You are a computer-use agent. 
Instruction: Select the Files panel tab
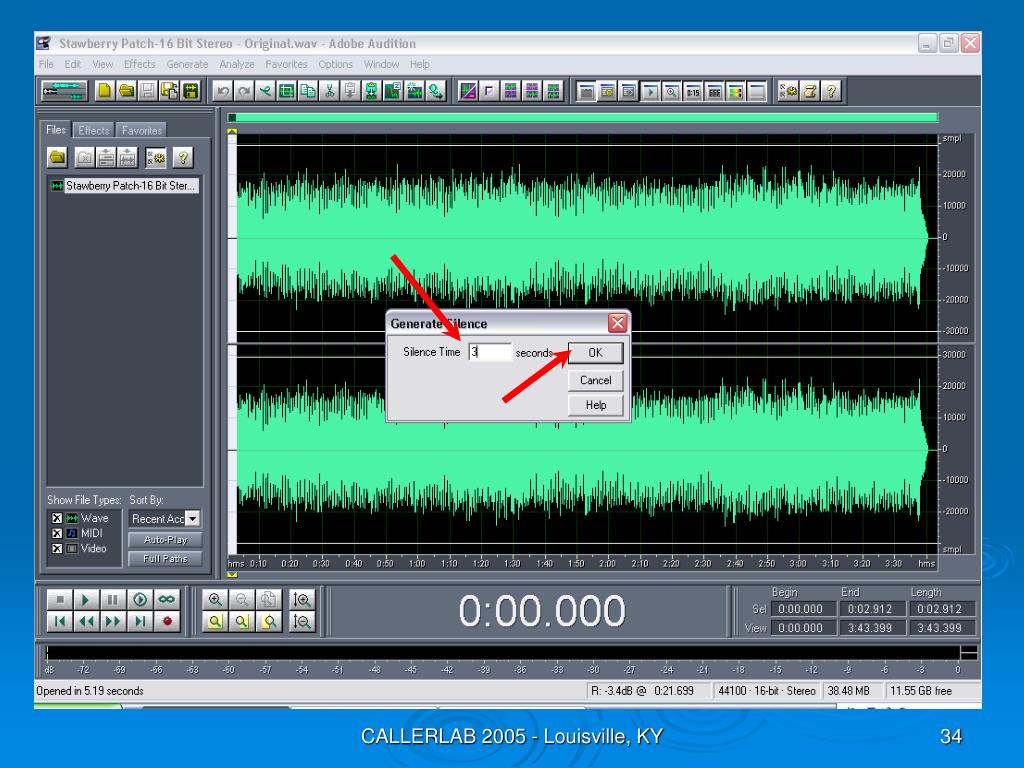coord(56,129)
